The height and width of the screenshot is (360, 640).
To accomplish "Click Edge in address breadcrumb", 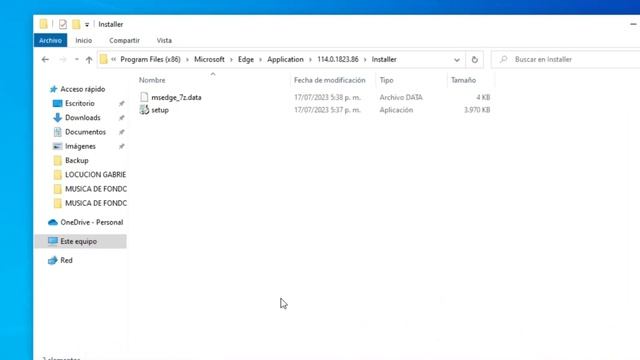I will [246, 60].
